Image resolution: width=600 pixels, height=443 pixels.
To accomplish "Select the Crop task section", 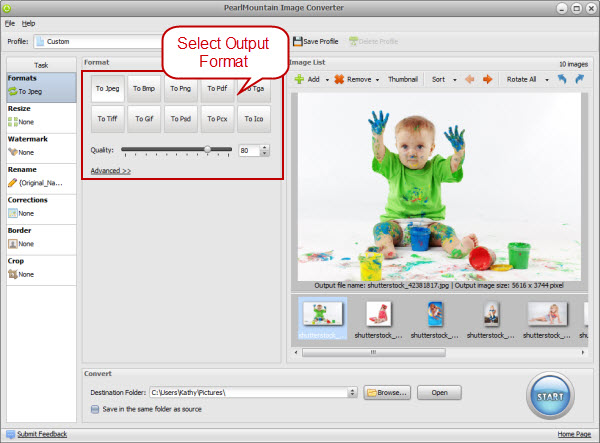I will [41, 270].
